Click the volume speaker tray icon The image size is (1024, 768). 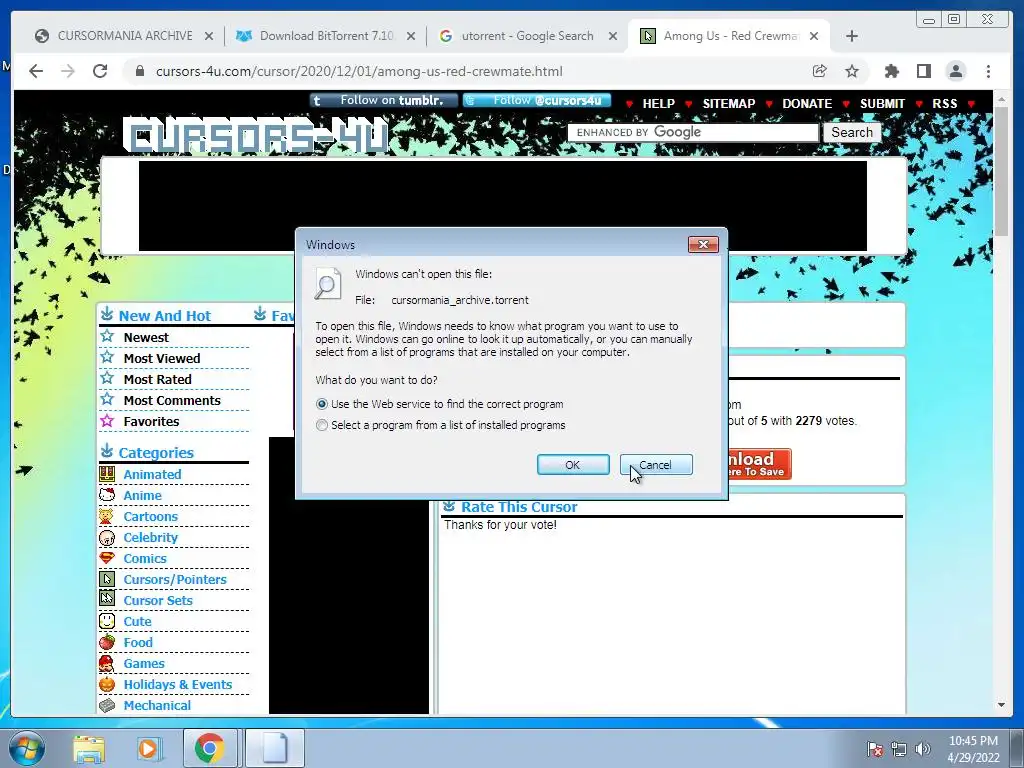[923, 749]
